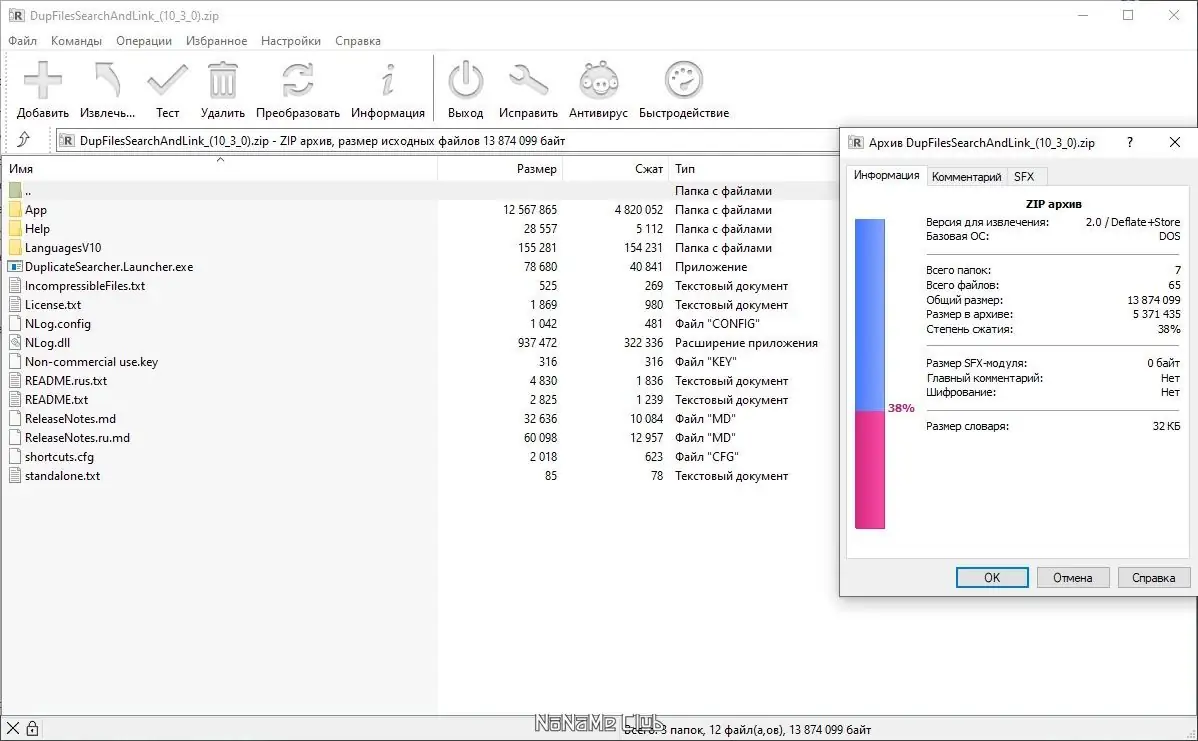Open the Настройки menu
Screen dimensions: 1198x741
pyautogui.click(x=290, y=40)
